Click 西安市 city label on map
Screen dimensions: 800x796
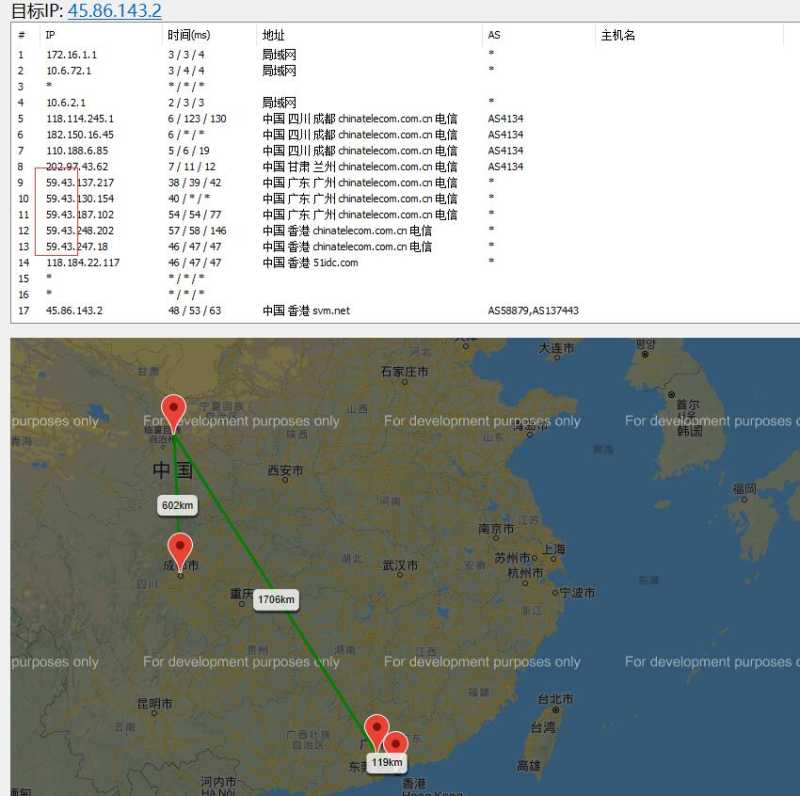pyautogui.click(x=285, y=470)
